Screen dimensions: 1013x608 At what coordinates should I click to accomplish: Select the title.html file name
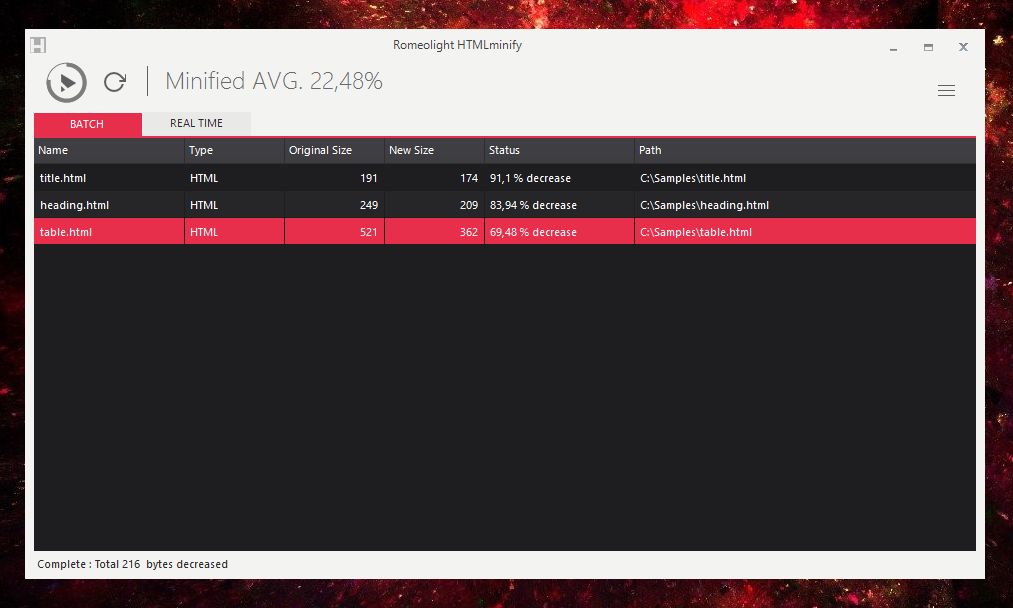[63, 178]
